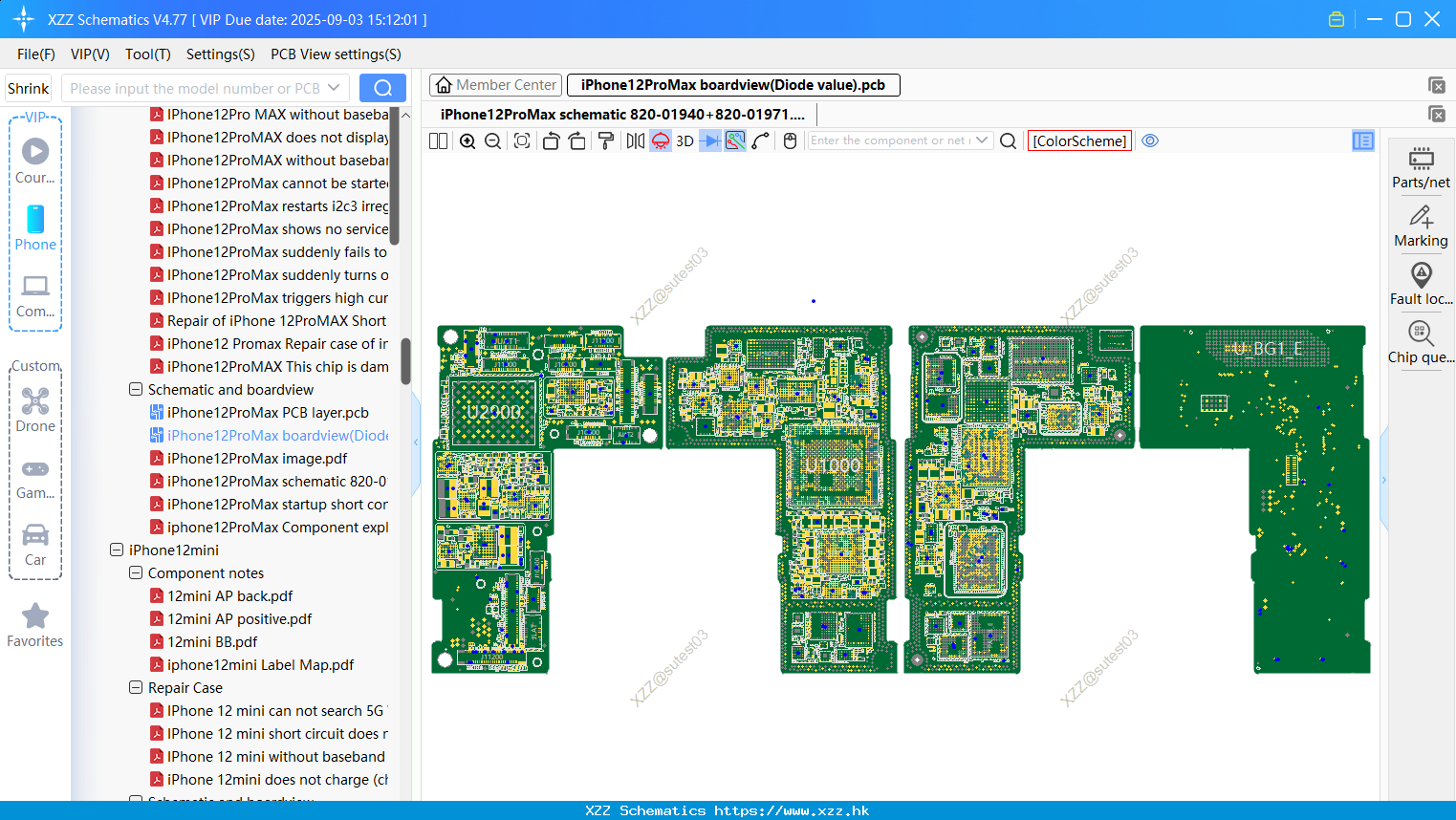
Task: Open PCB View settings(S) menu
Action: click(336, 54)
